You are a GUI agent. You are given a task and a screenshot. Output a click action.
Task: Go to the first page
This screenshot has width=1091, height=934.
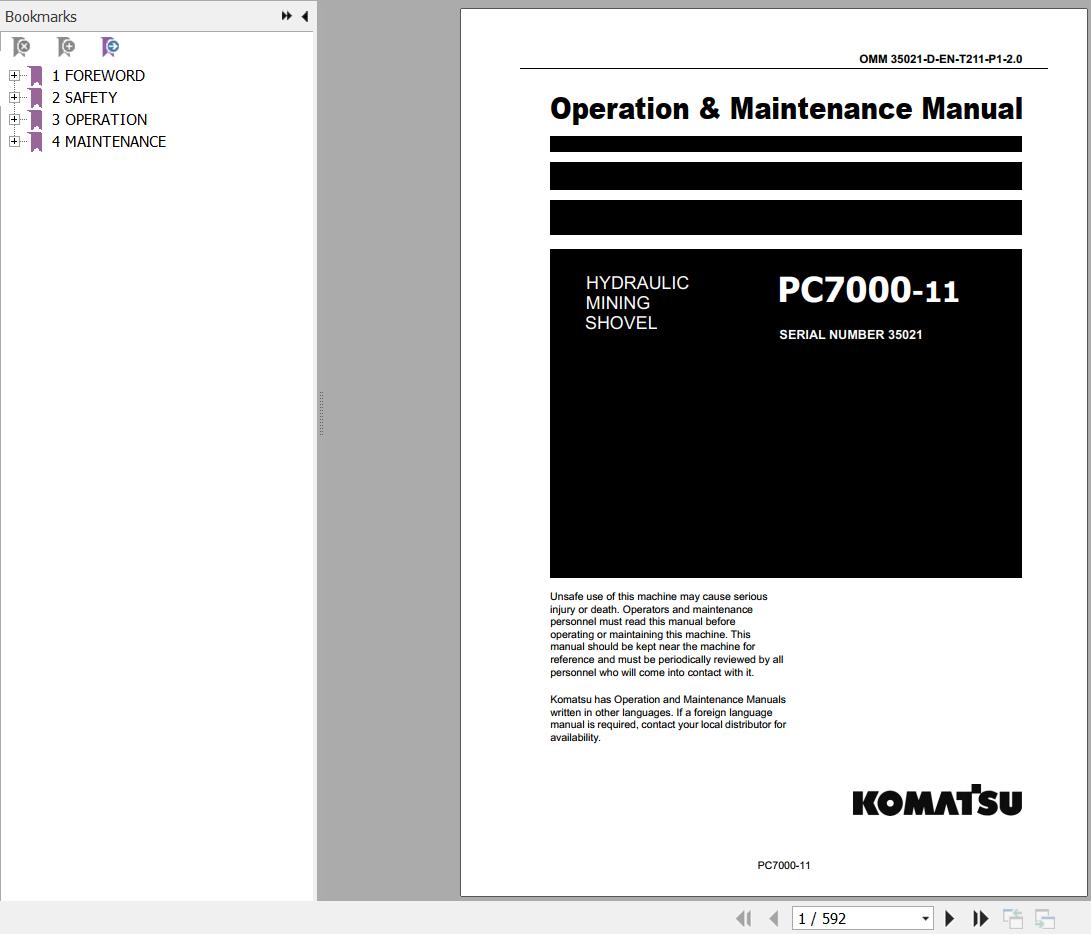(x=744, y=919)
